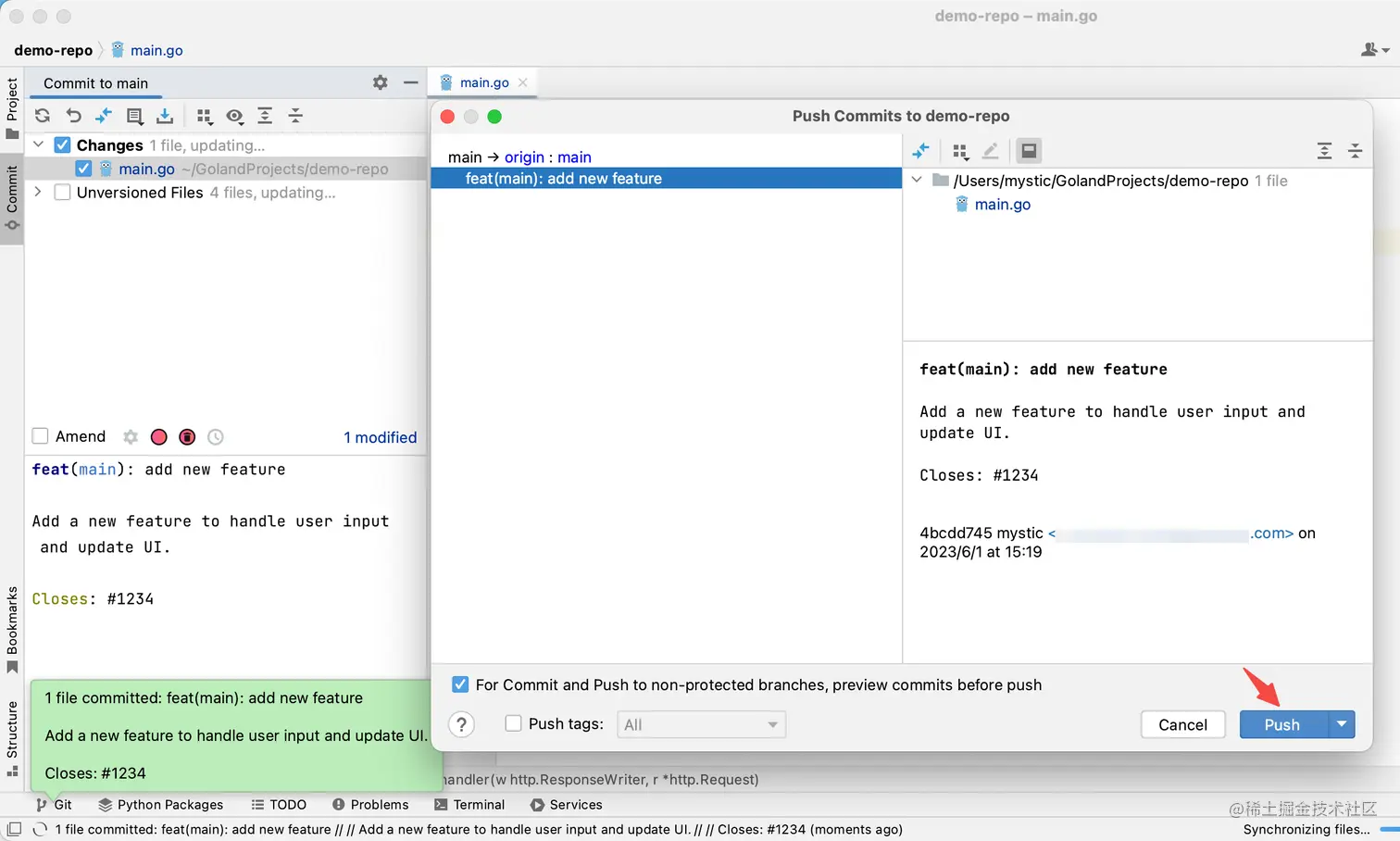Screen dimensions: 1400x841
Task: Enable the Amend checkbox
Action: tap(40, 436)
